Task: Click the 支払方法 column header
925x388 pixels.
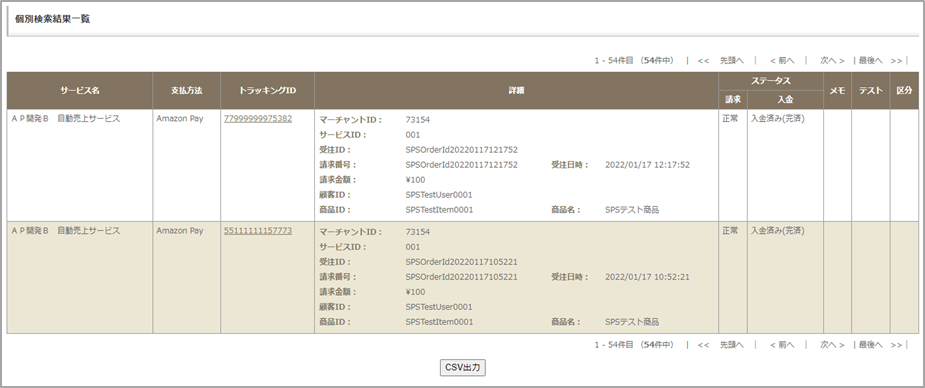Action: pos(186,91)
